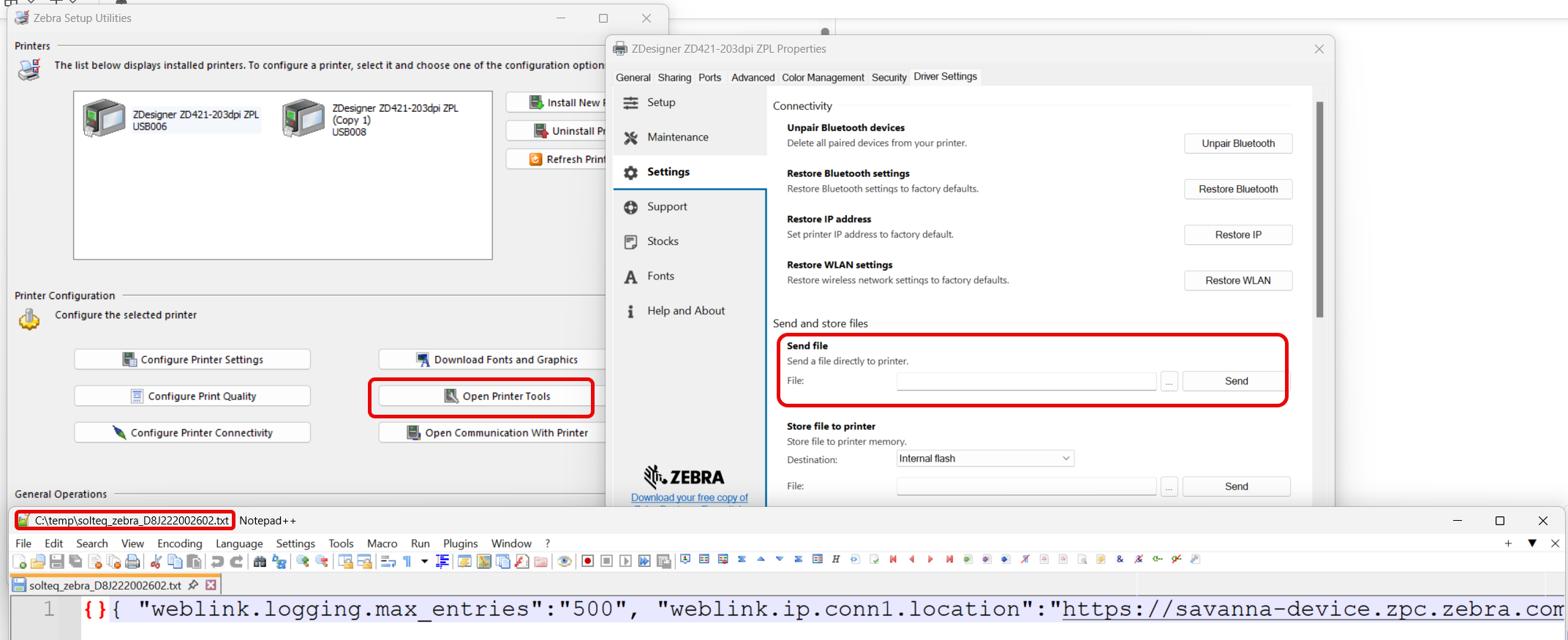Open the Plugins menu in Notepad++
1568x640 pixels.
pyautogui.click(x=460, y=543)
